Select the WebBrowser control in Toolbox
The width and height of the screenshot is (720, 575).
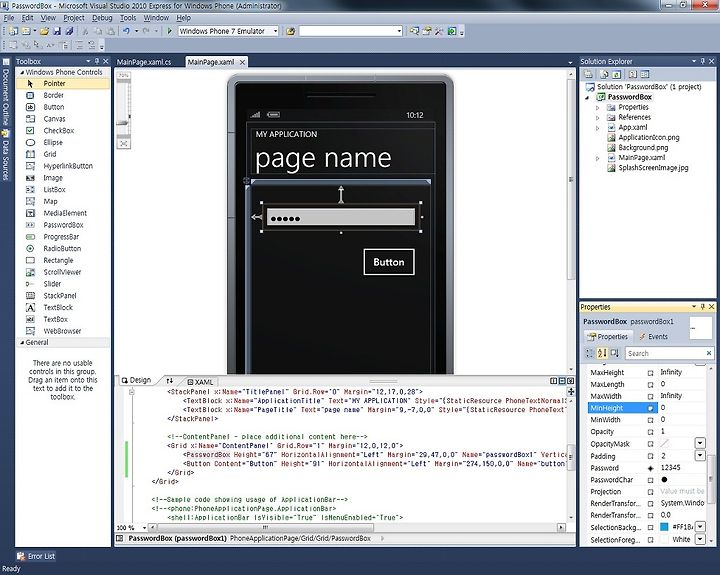(x=63, y=331)
